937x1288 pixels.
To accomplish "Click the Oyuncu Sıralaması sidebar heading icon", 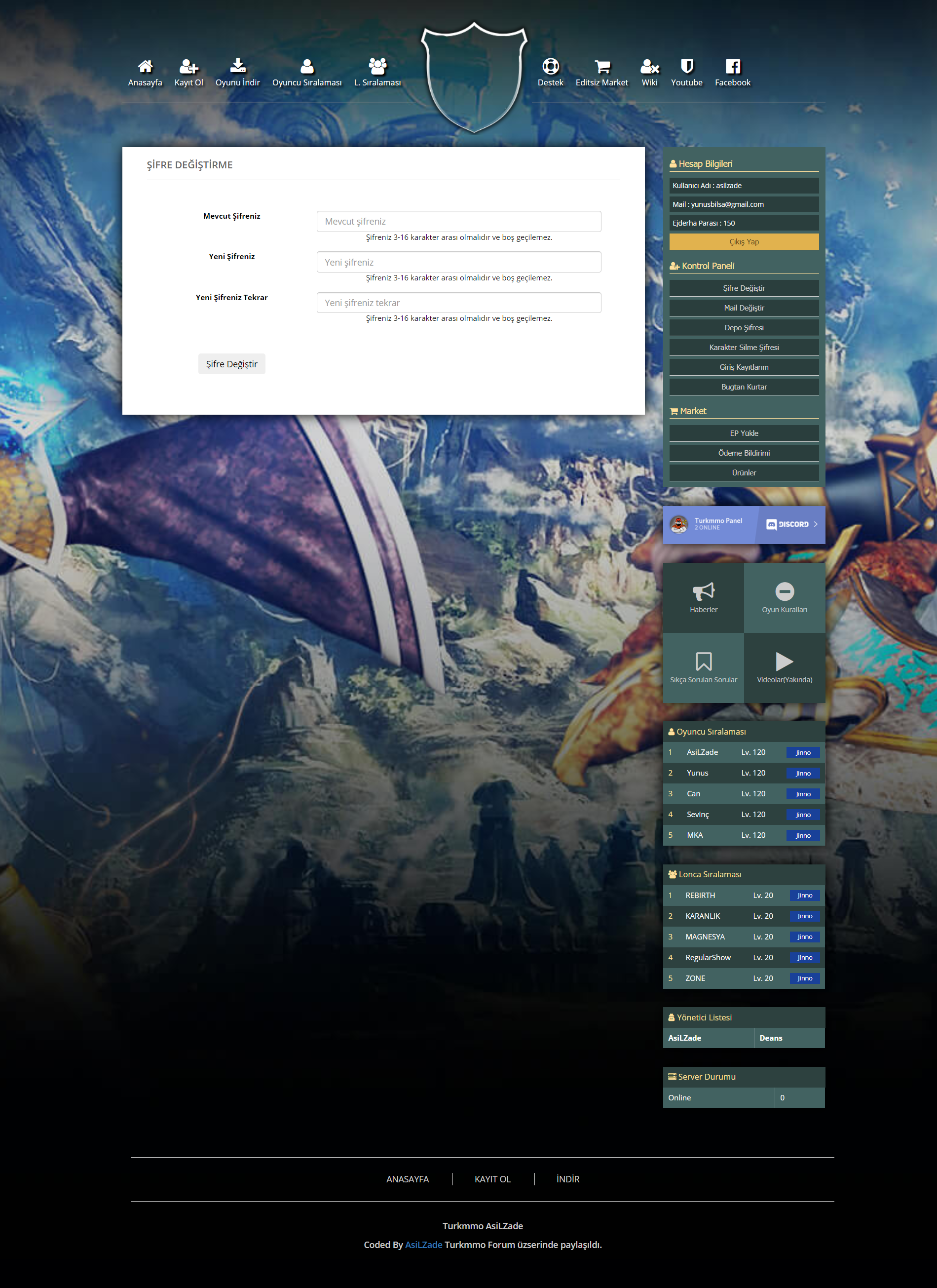I will [672, 732].
